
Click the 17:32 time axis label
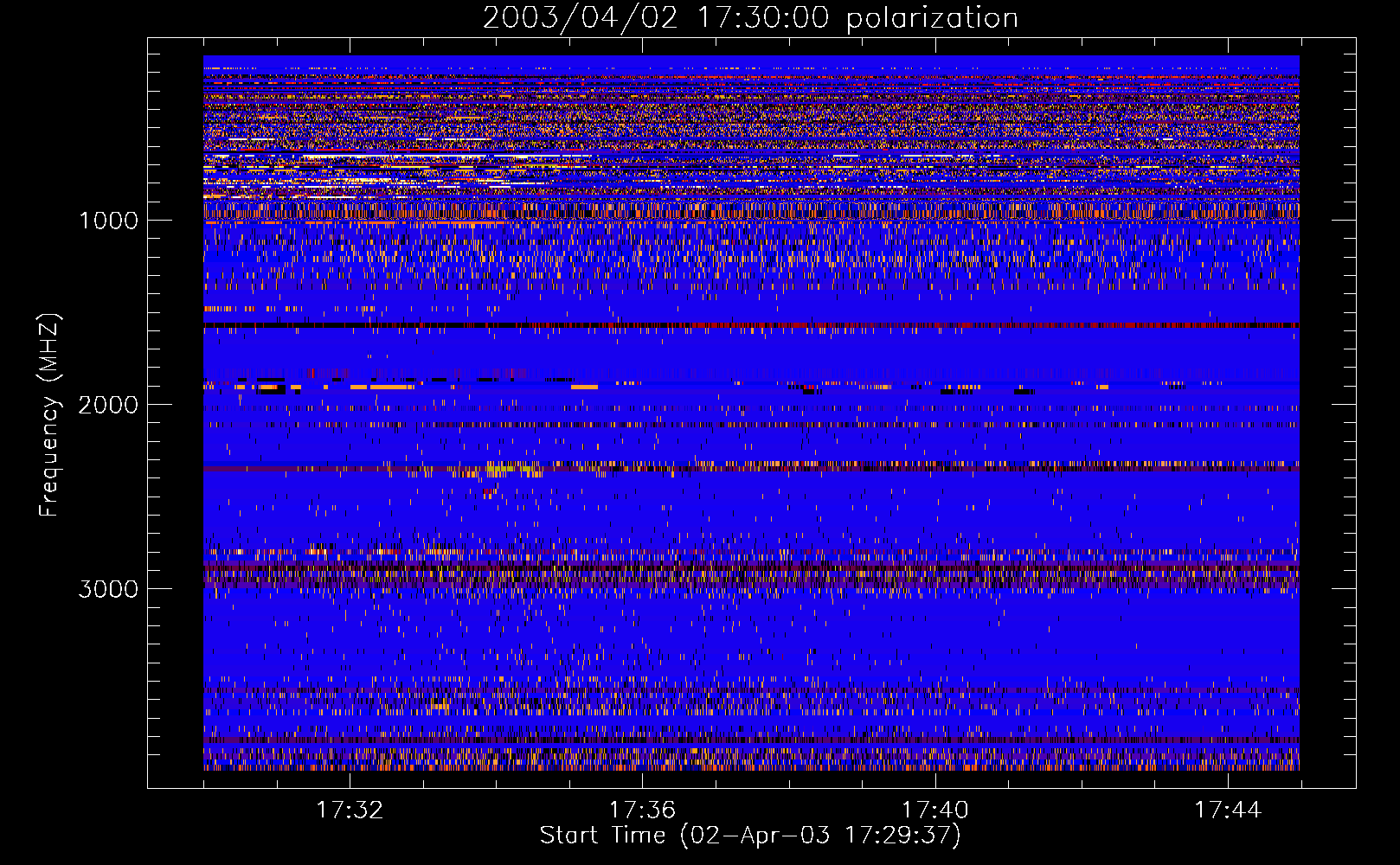point(349,811)
